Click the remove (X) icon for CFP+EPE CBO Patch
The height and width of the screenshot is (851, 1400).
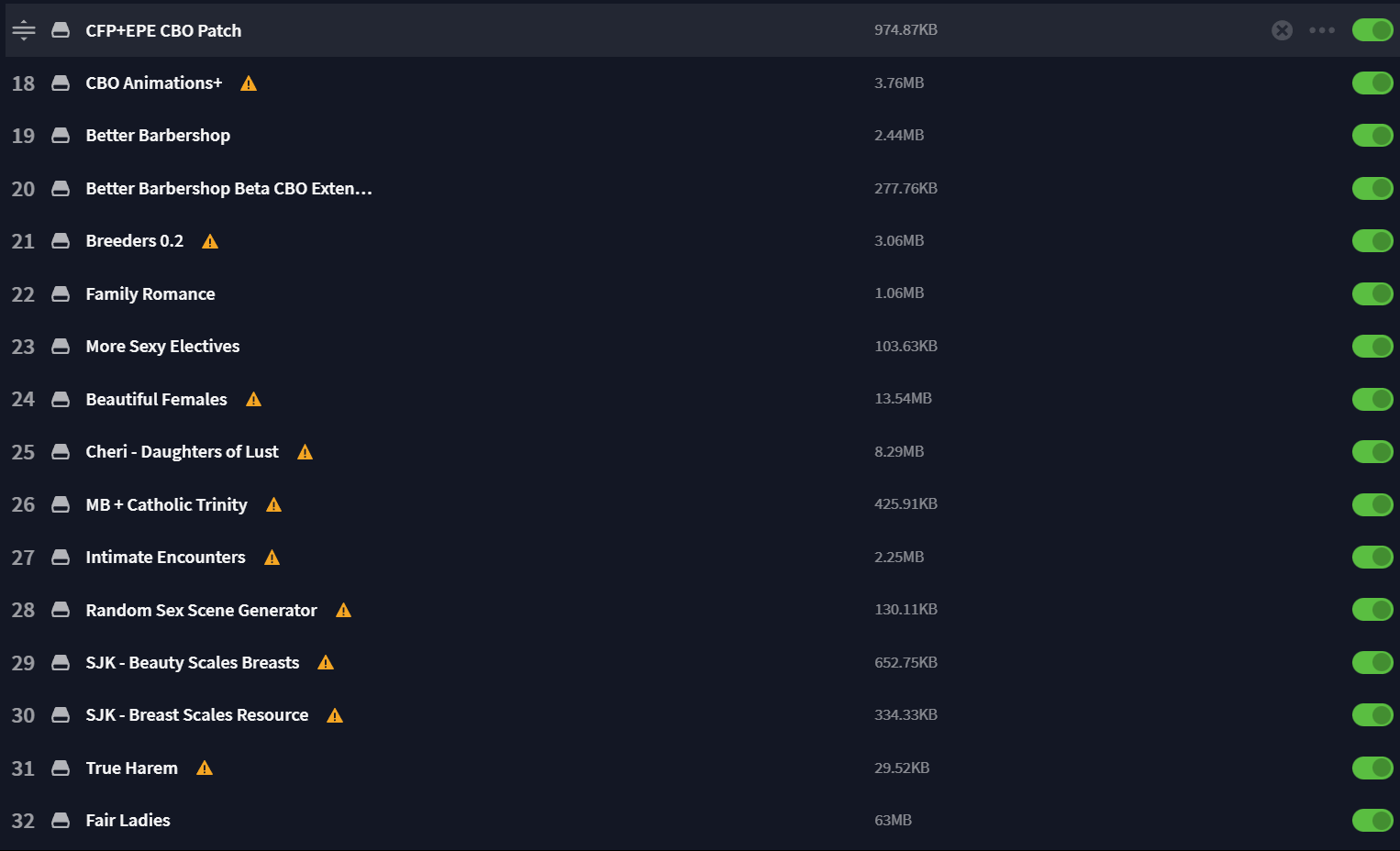tap(1283, 30)
